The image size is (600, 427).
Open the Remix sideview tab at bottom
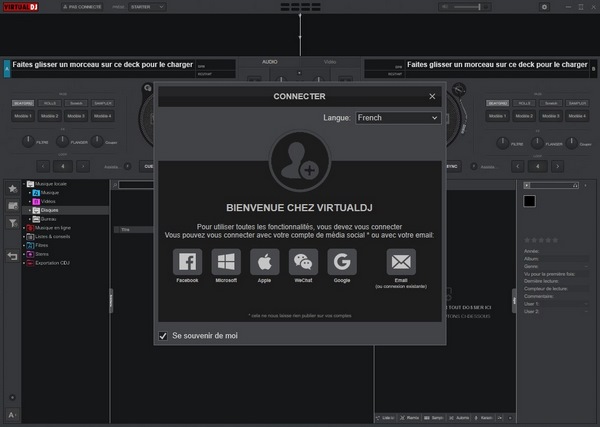point(410,418)
